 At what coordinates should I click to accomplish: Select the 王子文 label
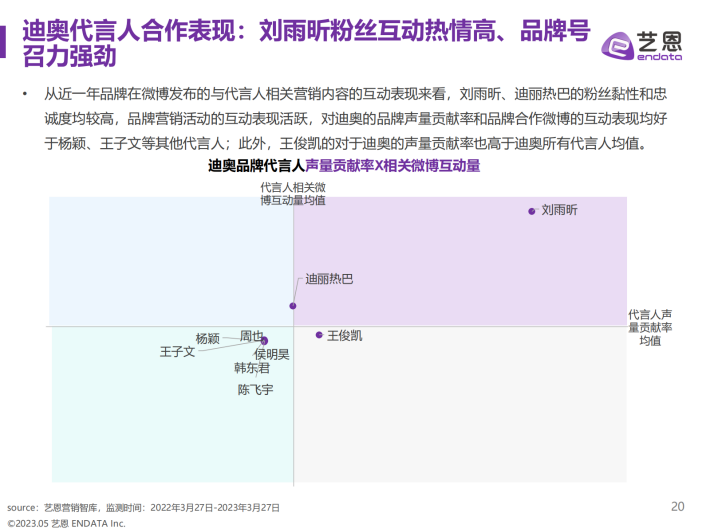[x=177, y=352]
